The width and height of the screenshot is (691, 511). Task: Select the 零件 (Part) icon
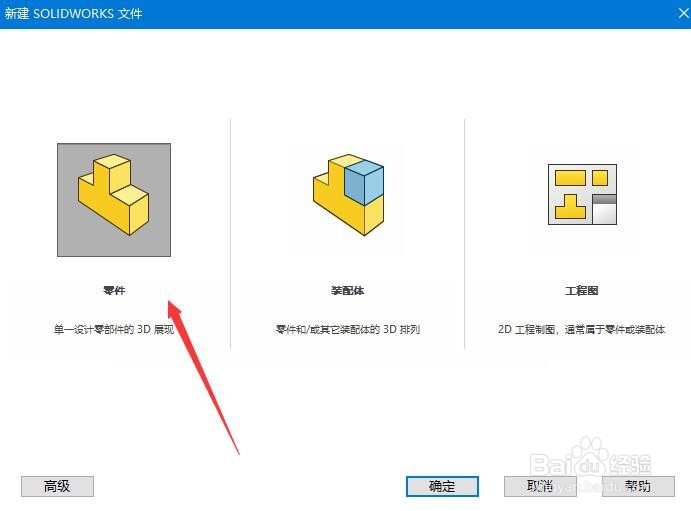tap(114, 200)
